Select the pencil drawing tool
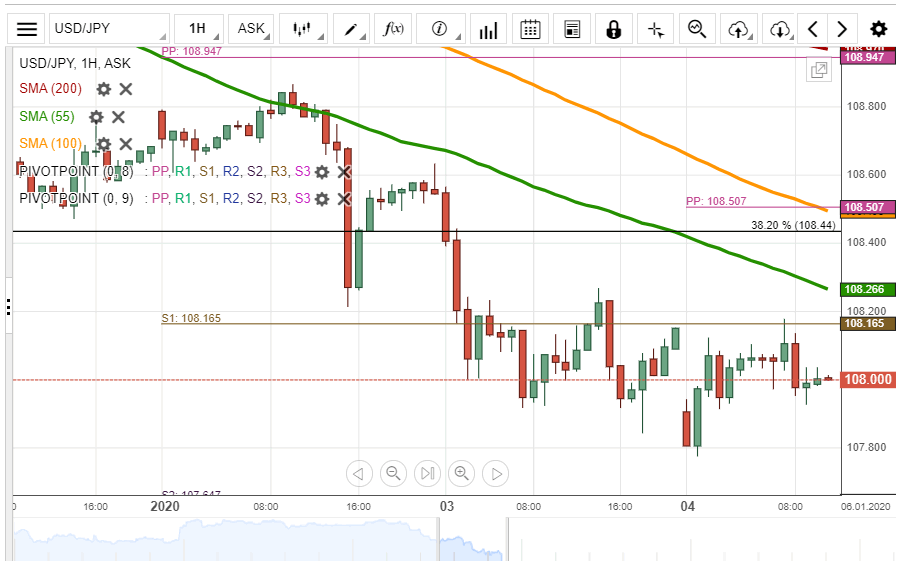 click(353, 29)
